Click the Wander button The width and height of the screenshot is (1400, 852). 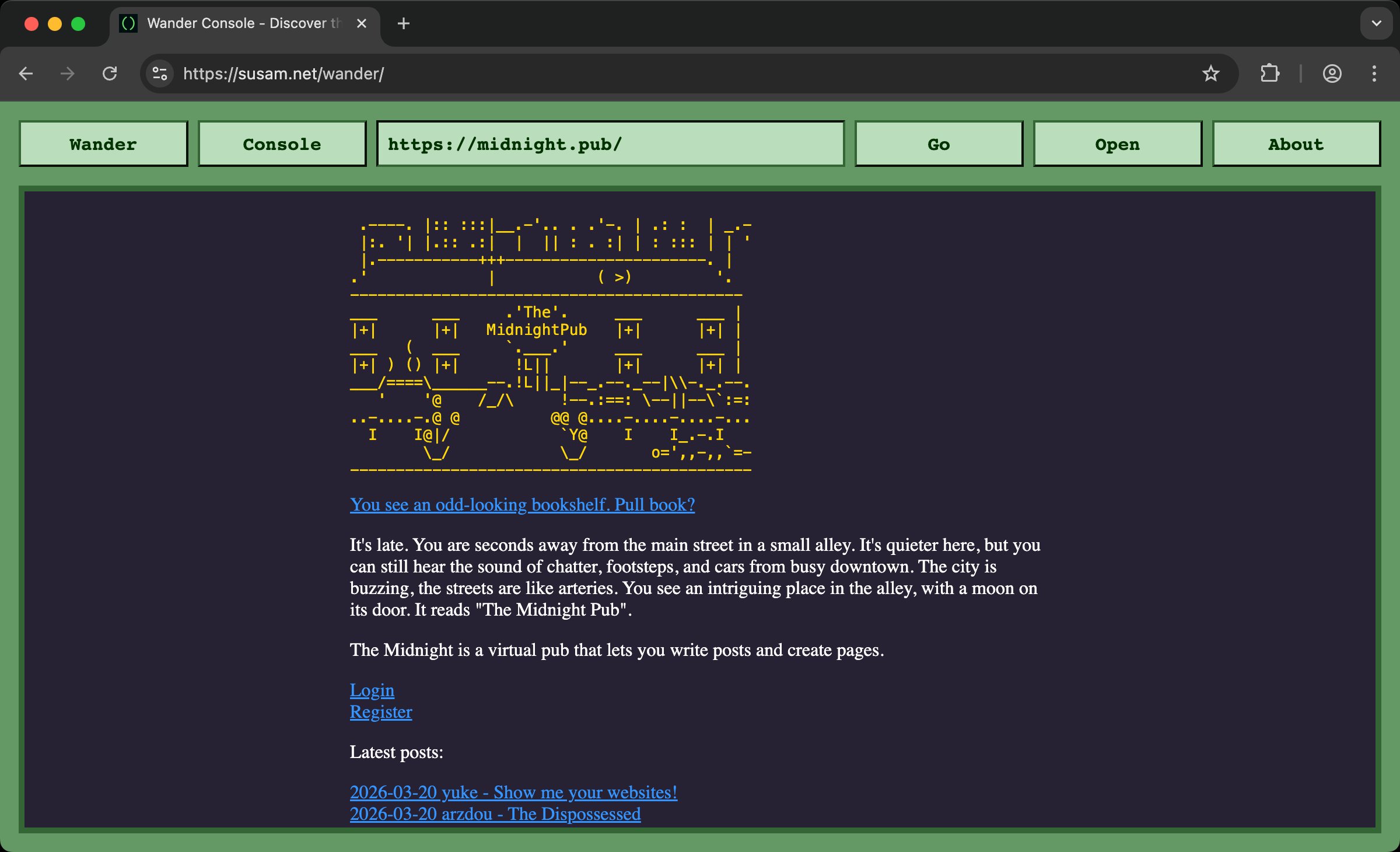click(103, 144)
